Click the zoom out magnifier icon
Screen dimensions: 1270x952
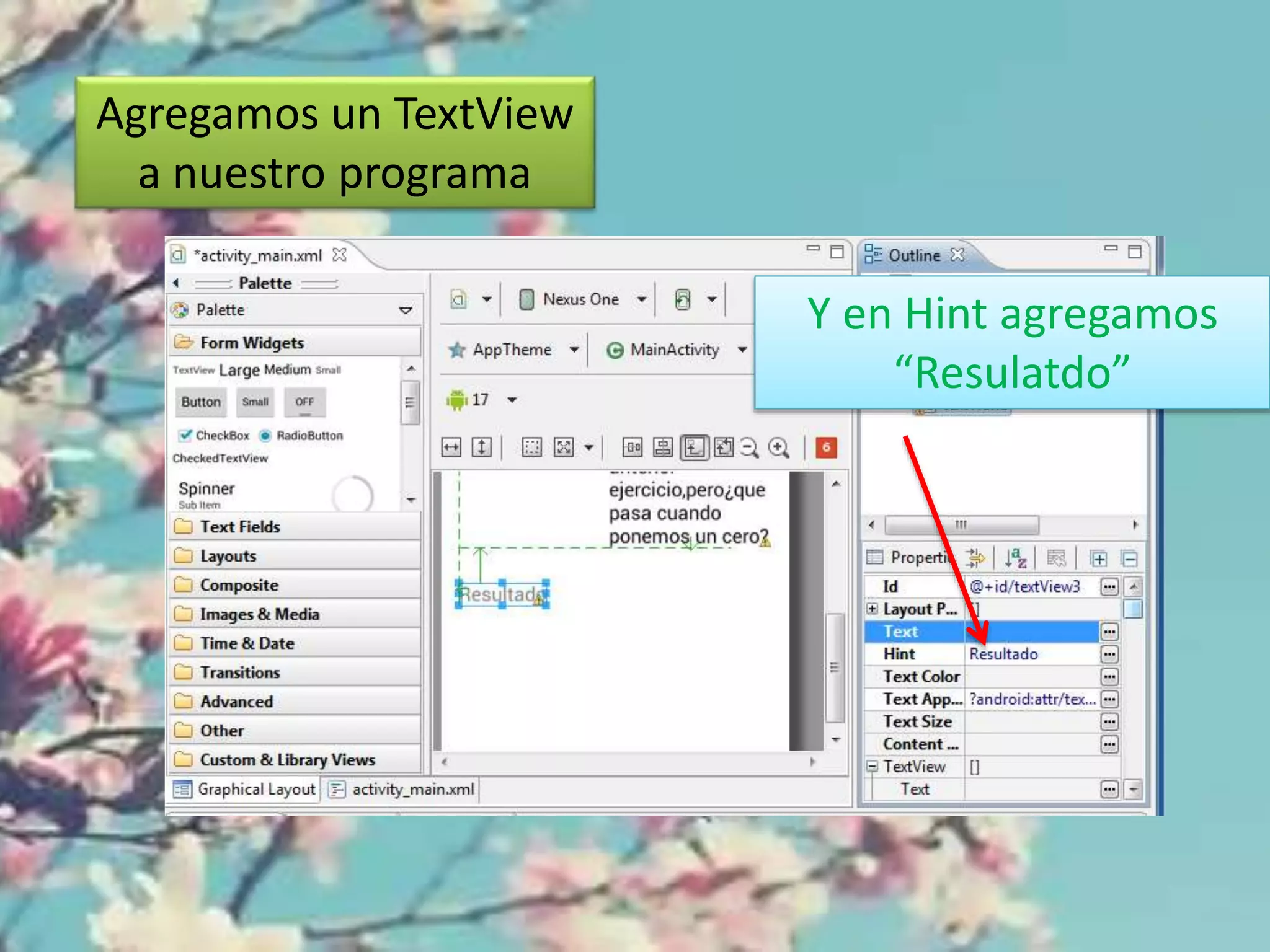point(749,447)
